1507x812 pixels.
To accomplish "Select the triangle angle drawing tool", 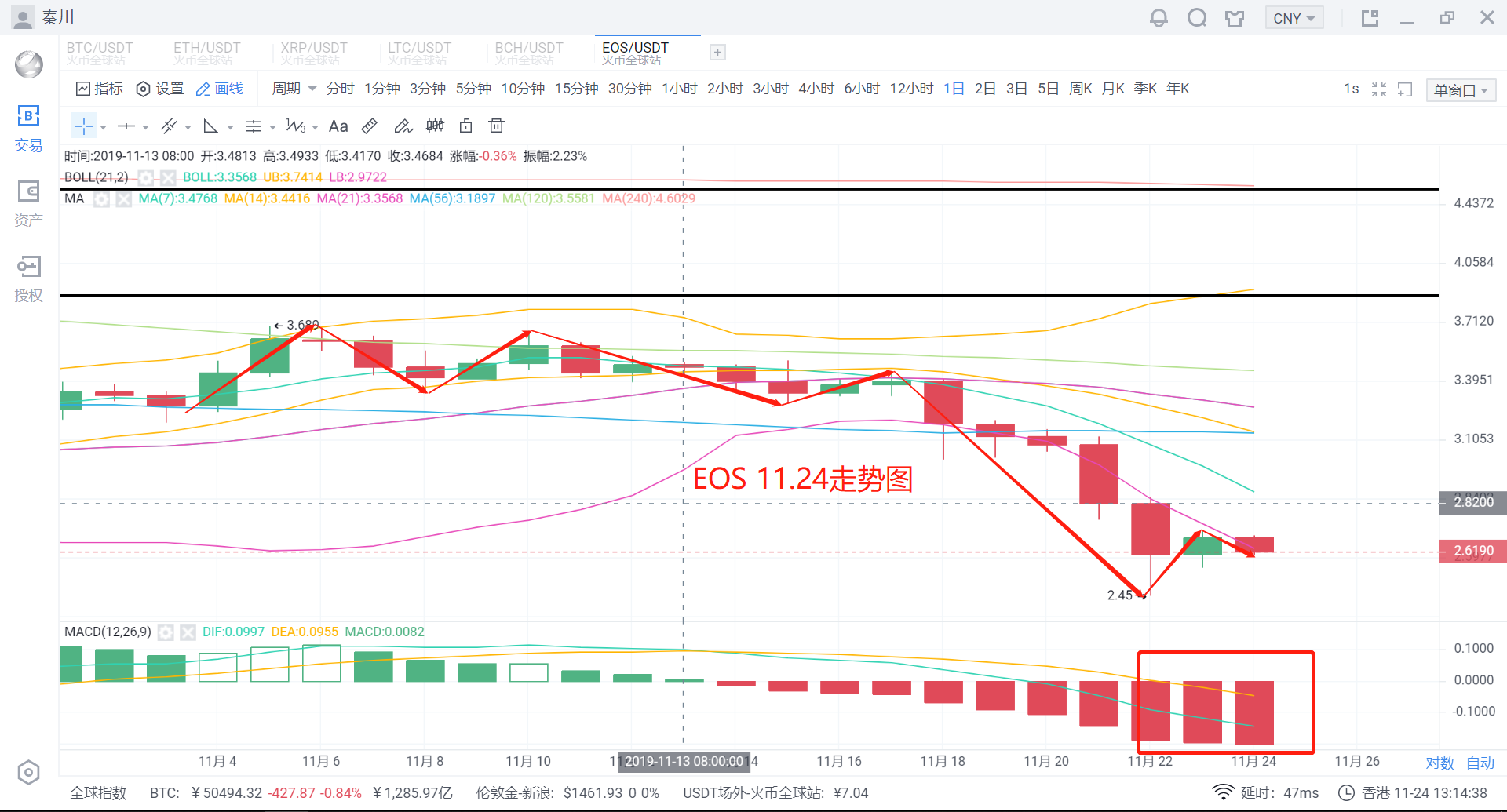I will point(210,126).
